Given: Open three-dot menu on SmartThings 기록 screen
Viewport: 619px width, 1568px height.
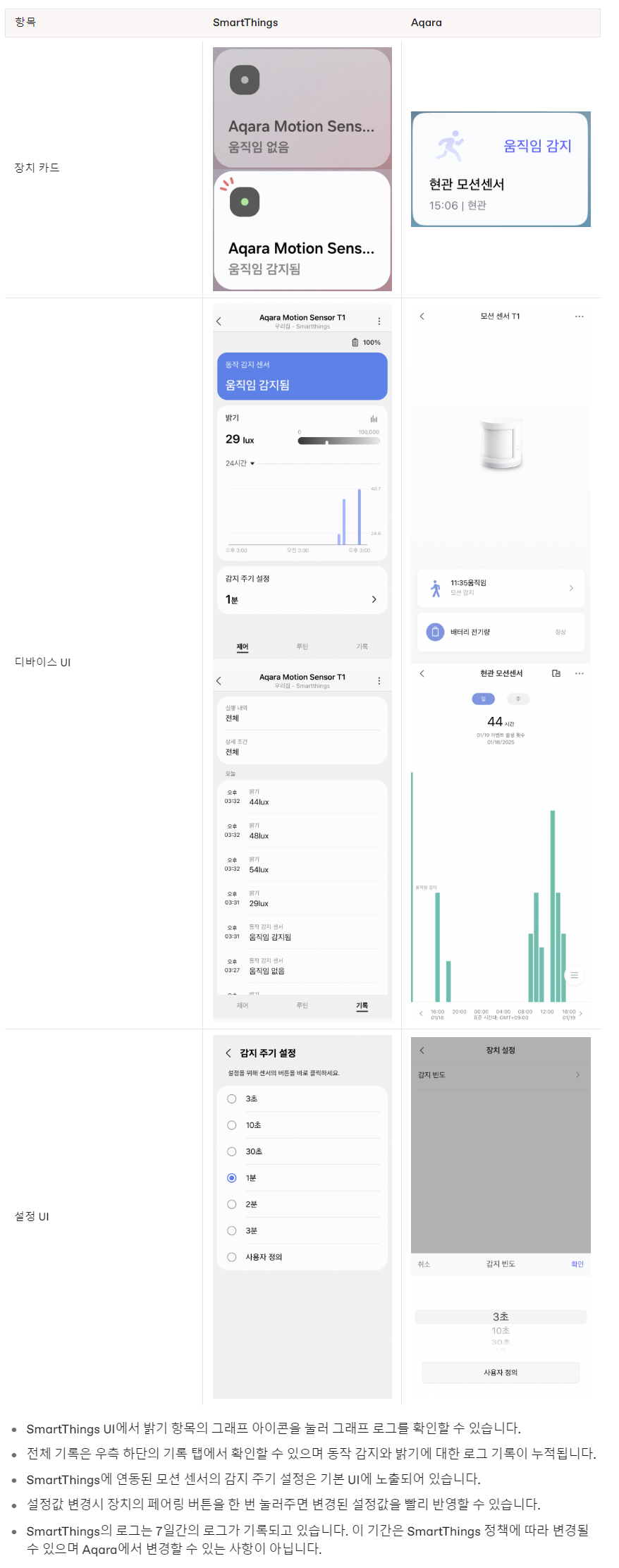Looking at the screenshot, I should (x=379, y=680).
